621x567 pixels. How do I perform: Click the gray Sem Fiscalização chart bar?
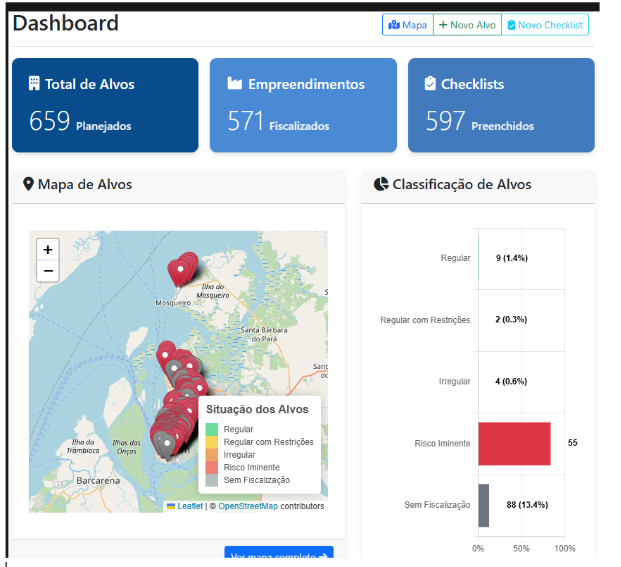tap(484, 505)
